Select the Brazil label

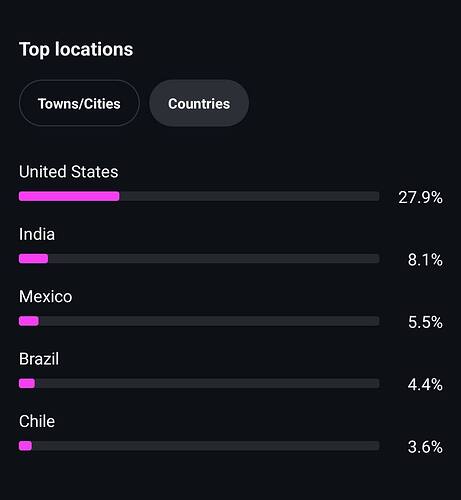39,359
